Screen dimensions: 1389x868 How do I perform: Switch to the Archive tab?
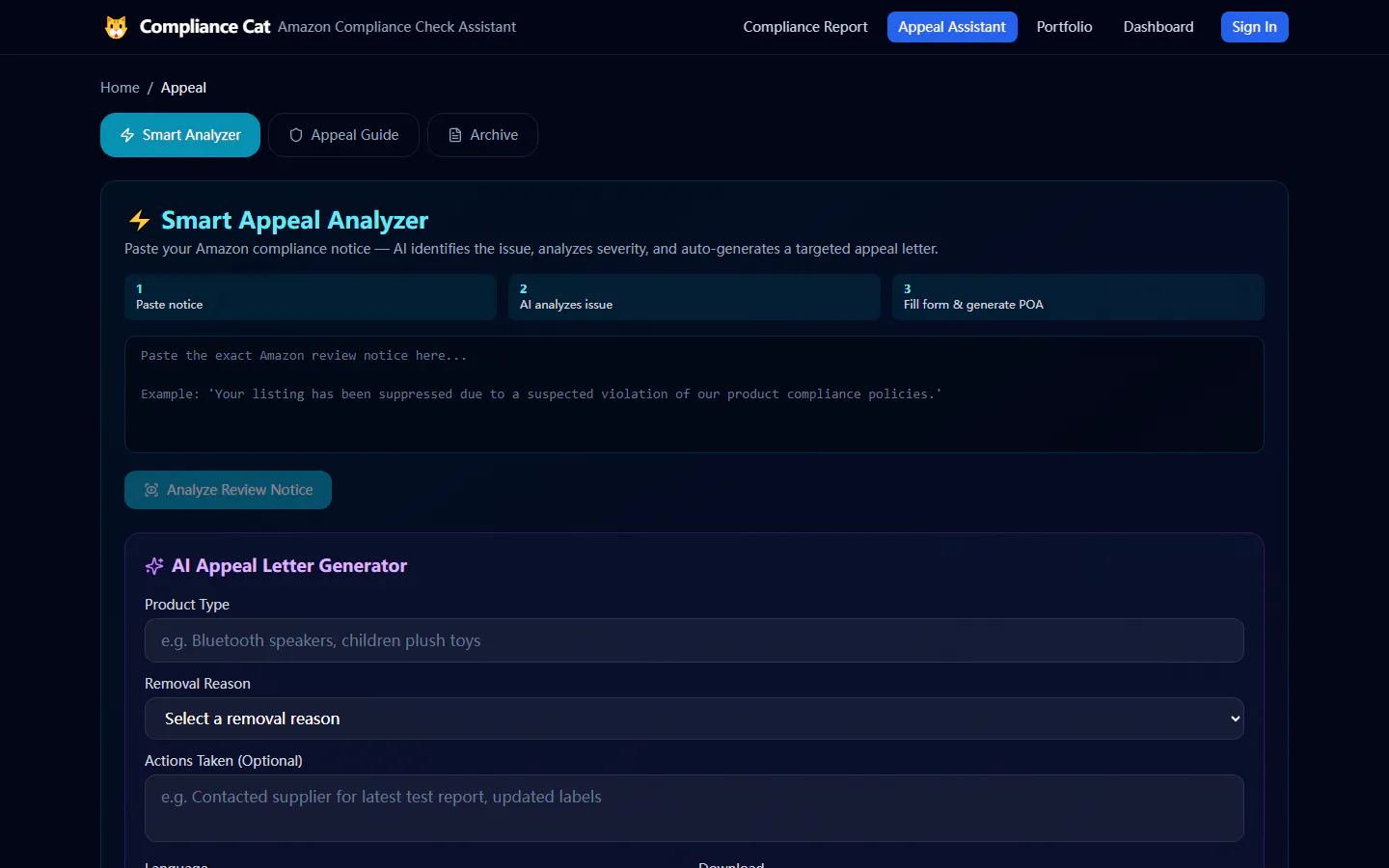pos(482,135)
